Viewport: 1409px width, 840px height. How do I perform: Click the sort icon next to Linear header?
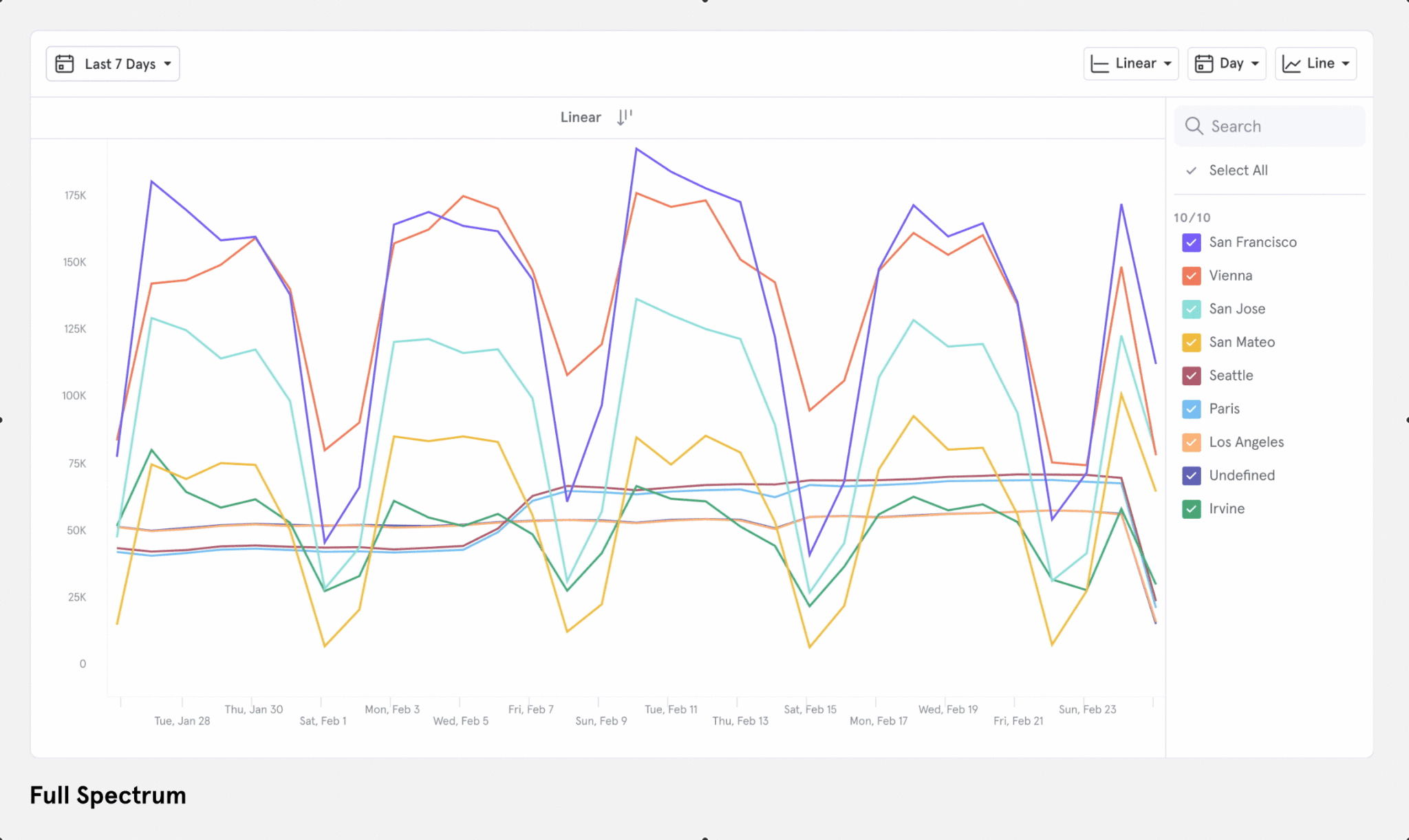click(x=624, y=117)
